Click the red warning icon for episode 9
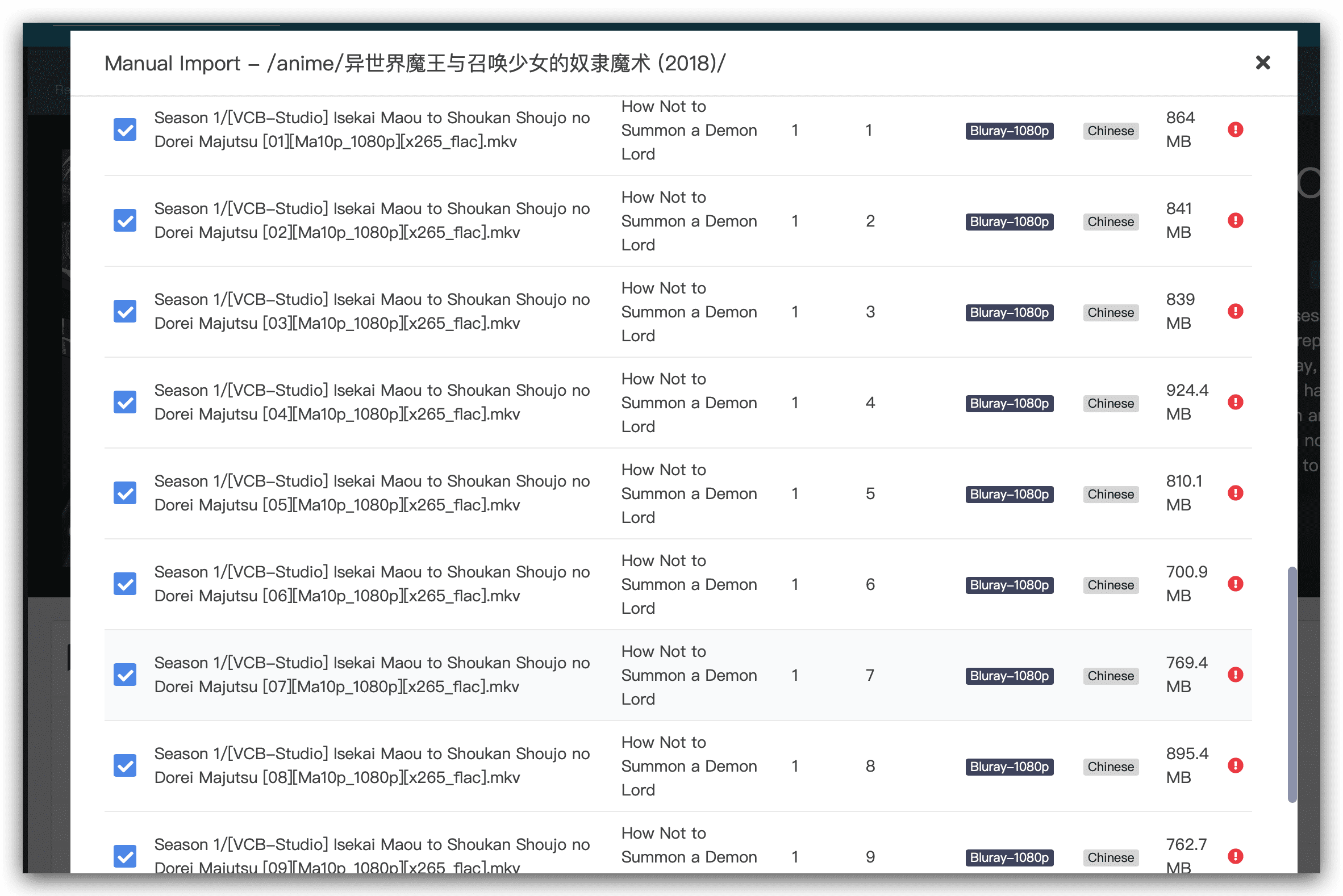Screen dimensions: 1343x896 1235,857
